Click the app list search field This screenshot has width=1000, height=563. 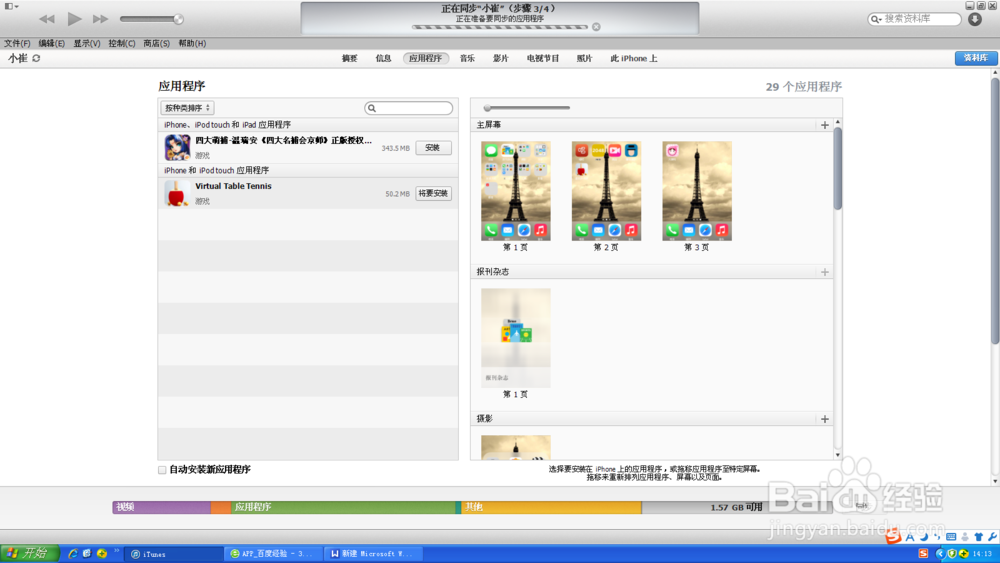[409, 108]
